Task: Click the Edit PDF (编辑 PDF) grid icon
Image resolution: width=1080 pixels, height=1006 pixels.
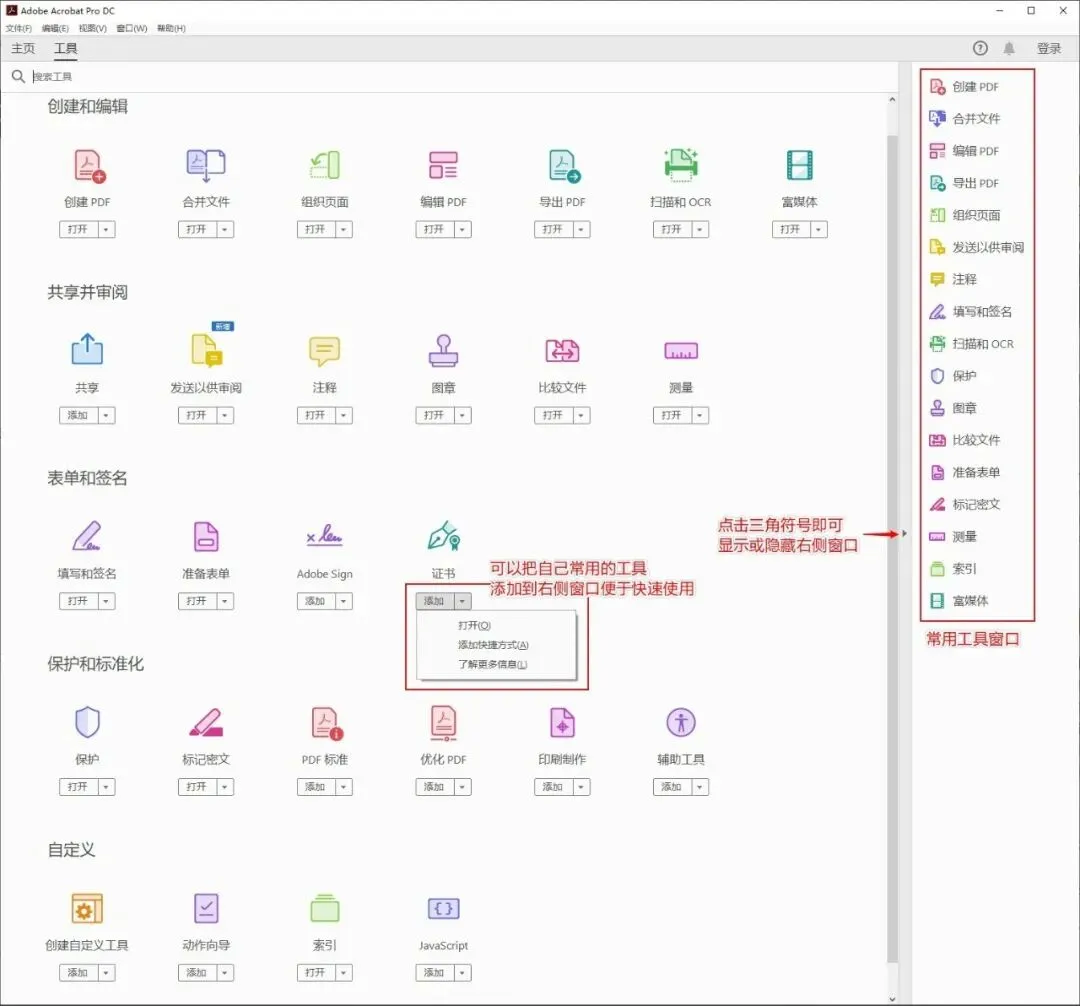Action: (443, 166)
